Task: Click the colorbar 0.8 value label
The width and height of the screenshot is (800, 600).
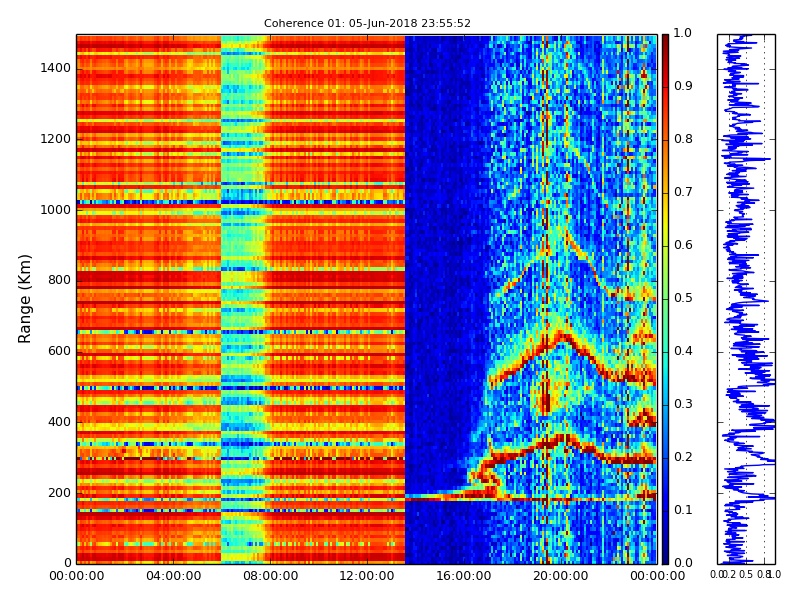Action: click(683, 139)
